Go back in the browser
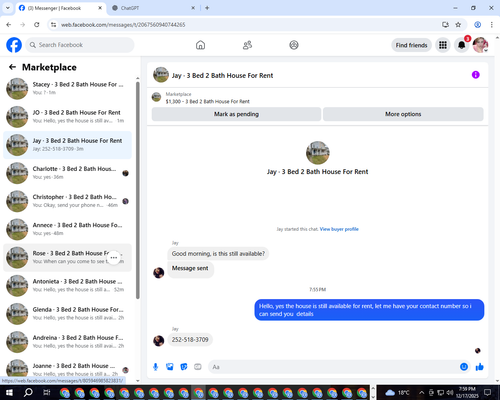Image resolution: width=500 pixels, height=400 pixels. (x=9, y=25)
